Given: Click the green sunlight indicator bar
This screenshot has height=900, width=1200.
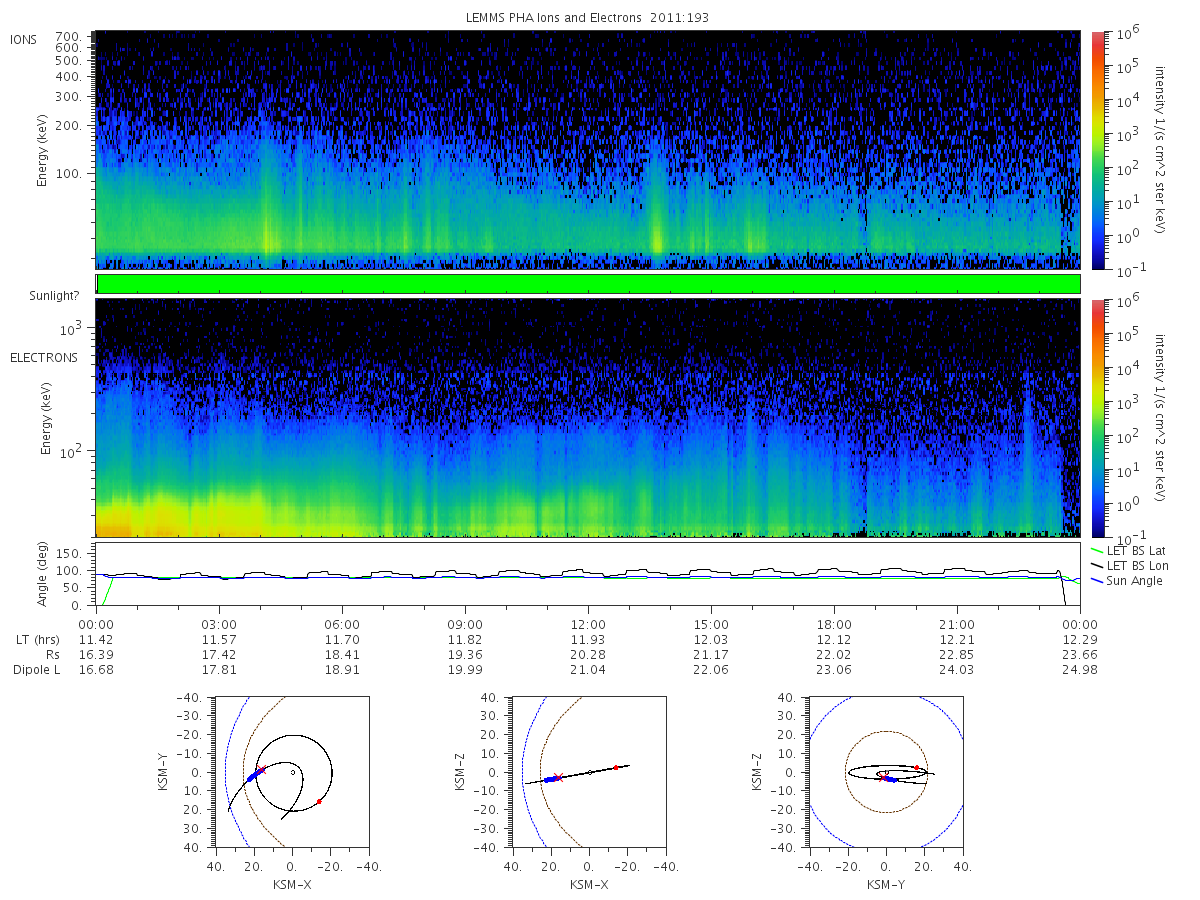Looking at the screenshot, I should pos(588,284).
